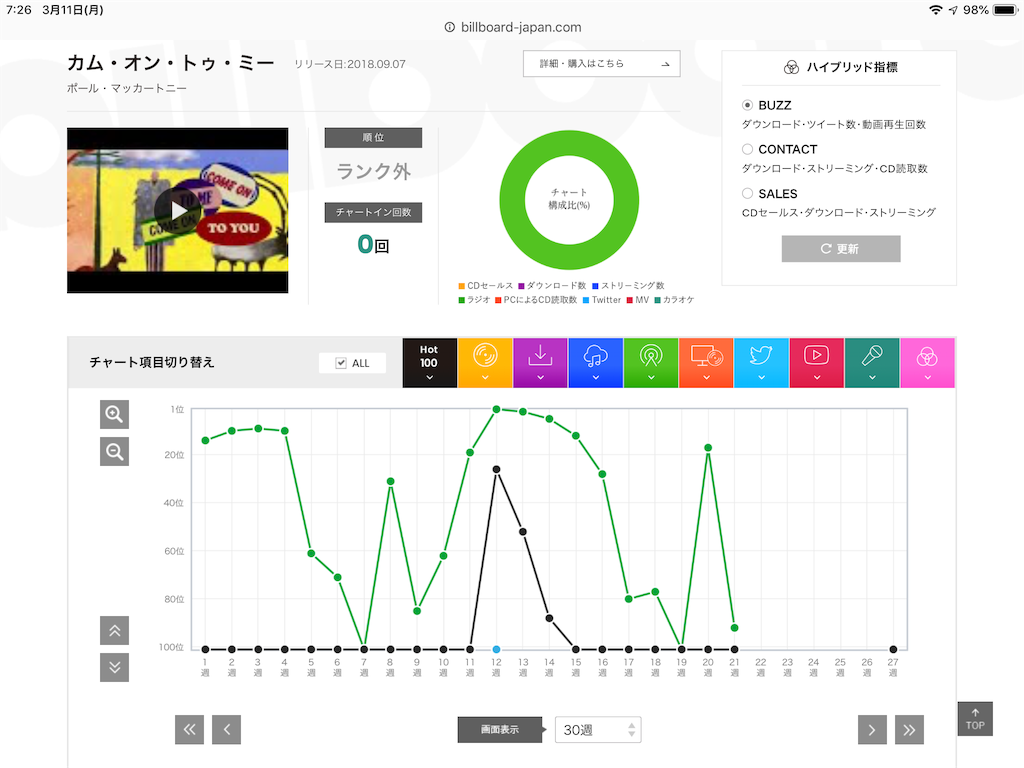This screenshot has height=768, width=1024.
Task: Click the blue highlighted point at week 12
Action: click(x=496, y=649)
